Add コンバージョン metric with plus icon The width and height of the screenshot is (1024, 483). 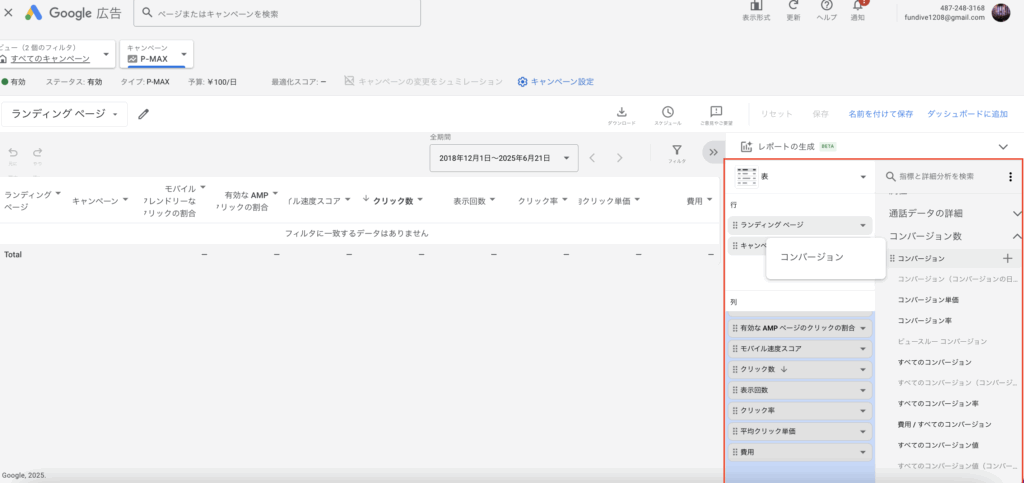[x=1007, y=258]
